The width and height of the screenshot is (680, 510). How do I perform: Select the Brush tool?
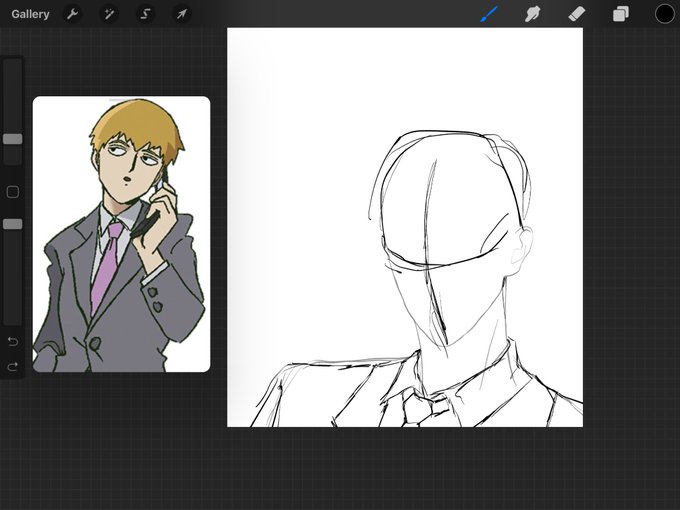click(490, 14)
